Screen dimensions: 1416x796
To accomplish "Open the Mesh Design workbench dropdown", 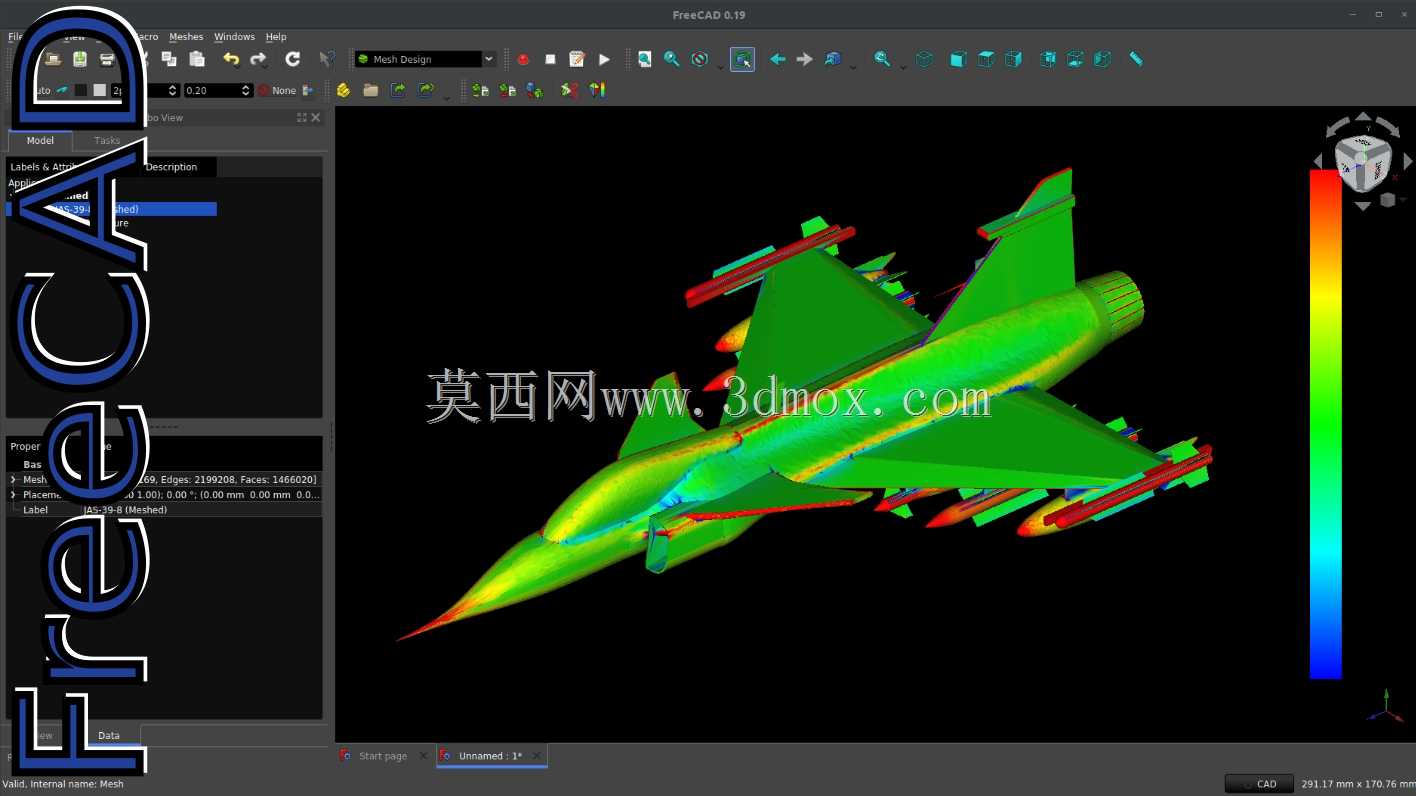I will (x=425, y=59).
